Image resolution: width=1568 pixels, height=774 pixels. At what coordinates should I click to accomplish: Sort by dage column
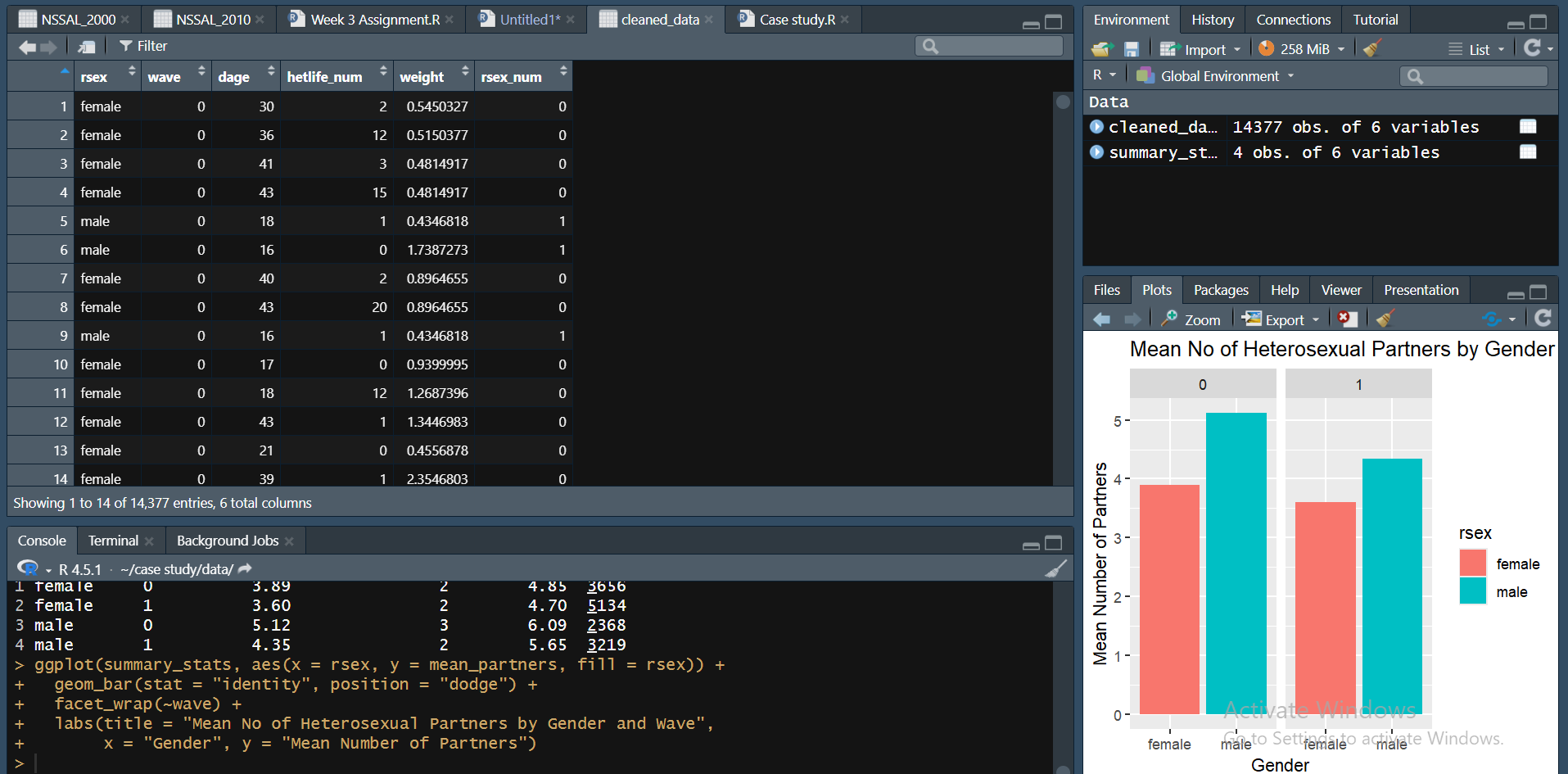246,76
